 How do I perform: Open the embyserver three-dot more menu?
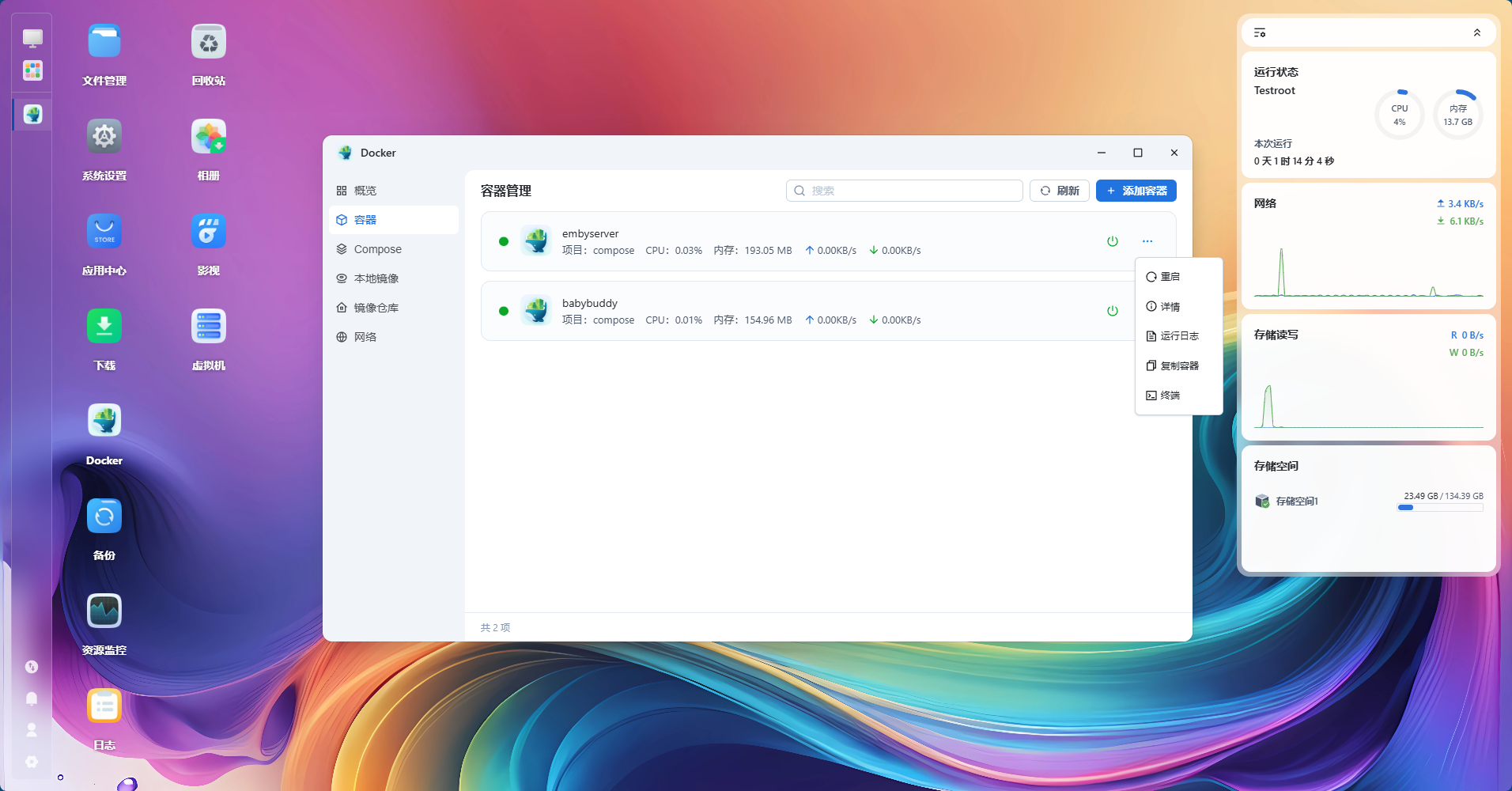click(x=1147, y=241)
